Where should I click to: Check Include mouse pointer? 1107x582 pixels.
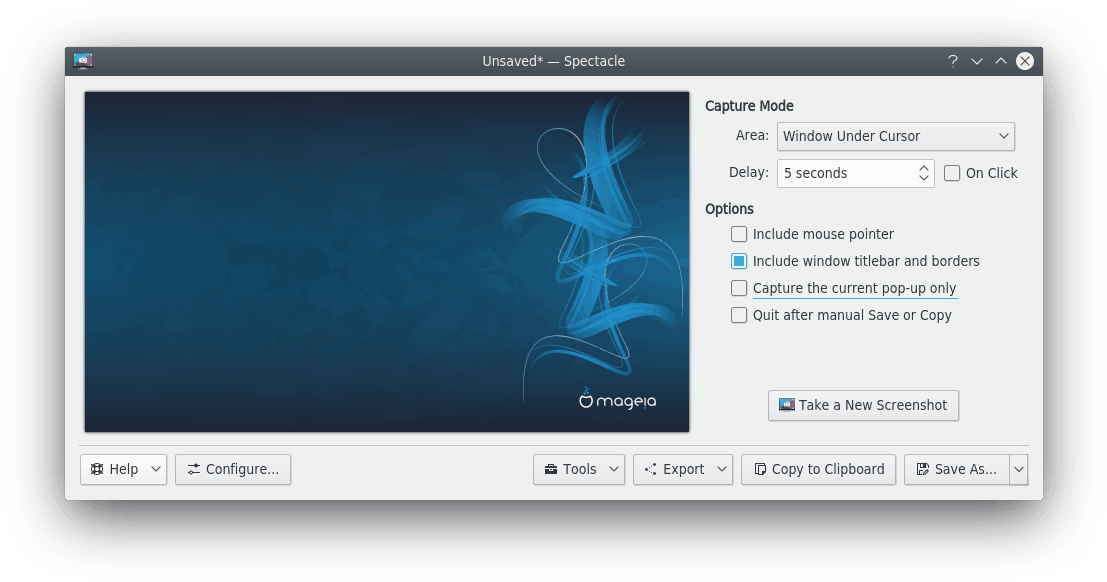tap(738, 234)
